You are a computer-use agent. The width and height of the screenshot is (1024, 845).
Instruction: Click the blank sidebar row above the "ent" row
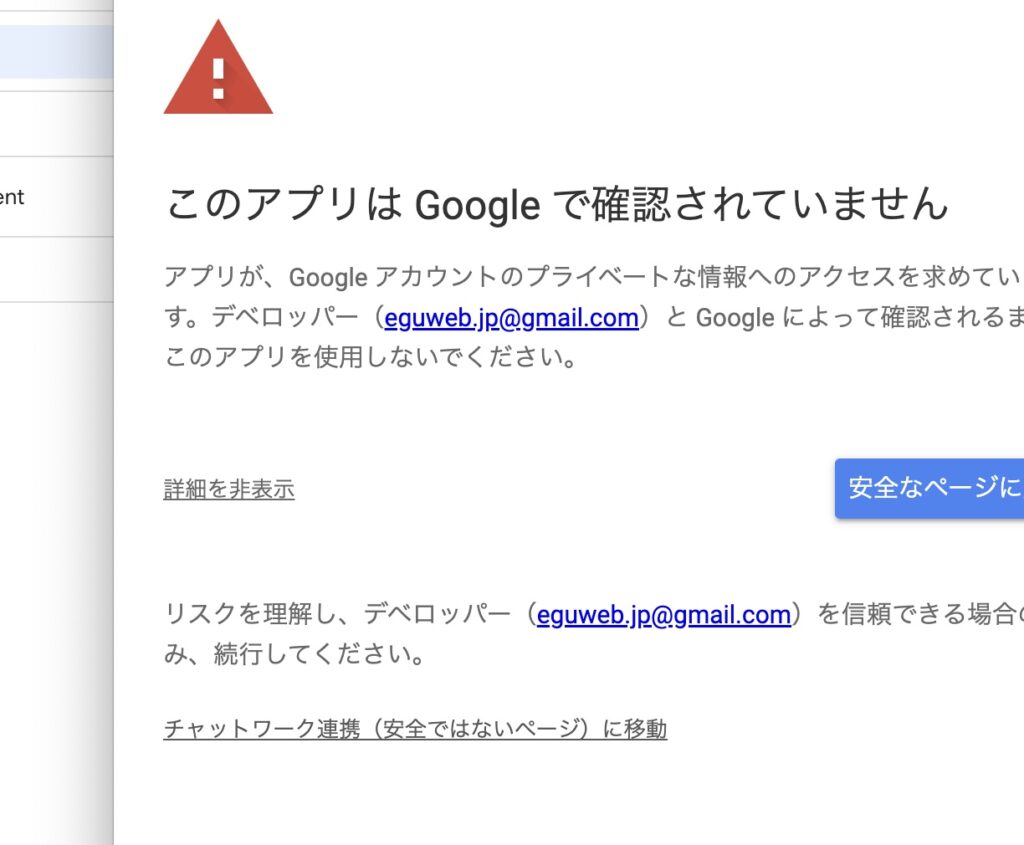tap(55, 124)
